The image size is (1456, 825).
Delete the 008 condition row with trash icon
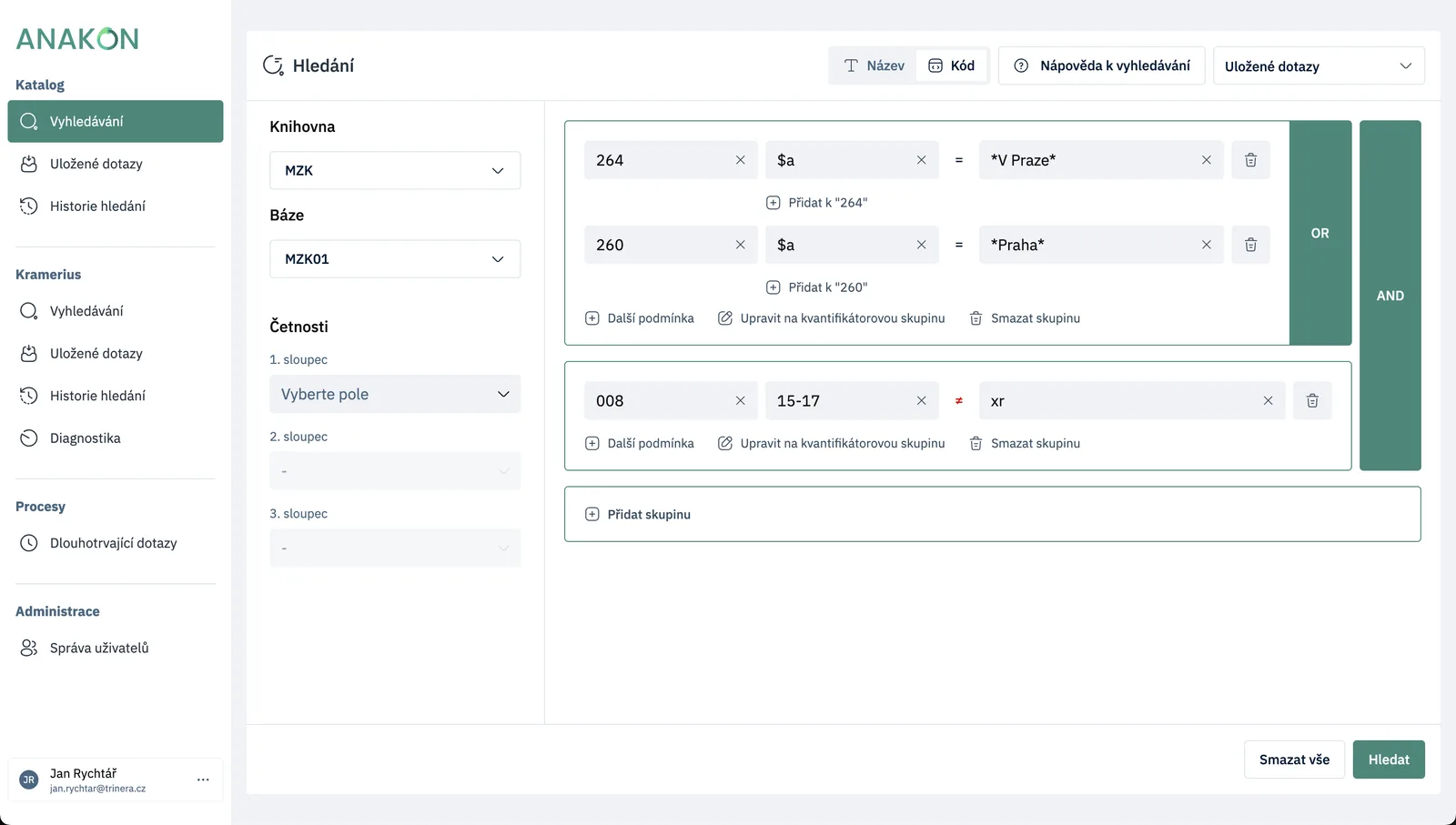[x=1312, y=400]
